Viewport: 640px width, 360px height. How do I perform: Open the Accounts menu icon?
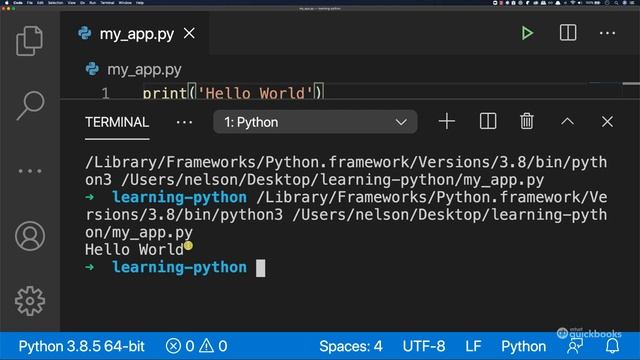pos(30,236)
